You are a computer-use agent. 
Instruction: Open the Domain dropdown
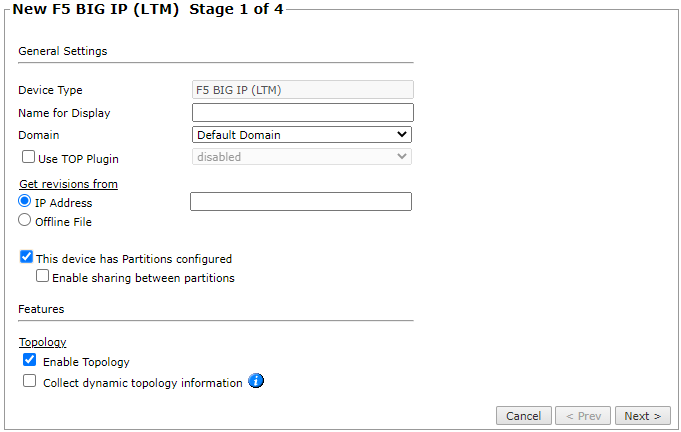pyautogui.click(x=301, y=134)
